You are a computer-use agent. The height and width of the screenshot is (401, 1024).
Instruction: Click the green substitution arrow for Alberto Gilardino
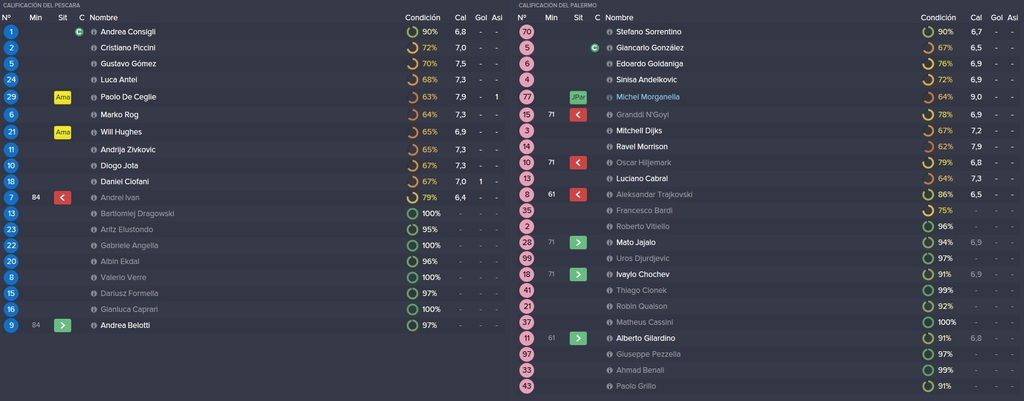578,338
